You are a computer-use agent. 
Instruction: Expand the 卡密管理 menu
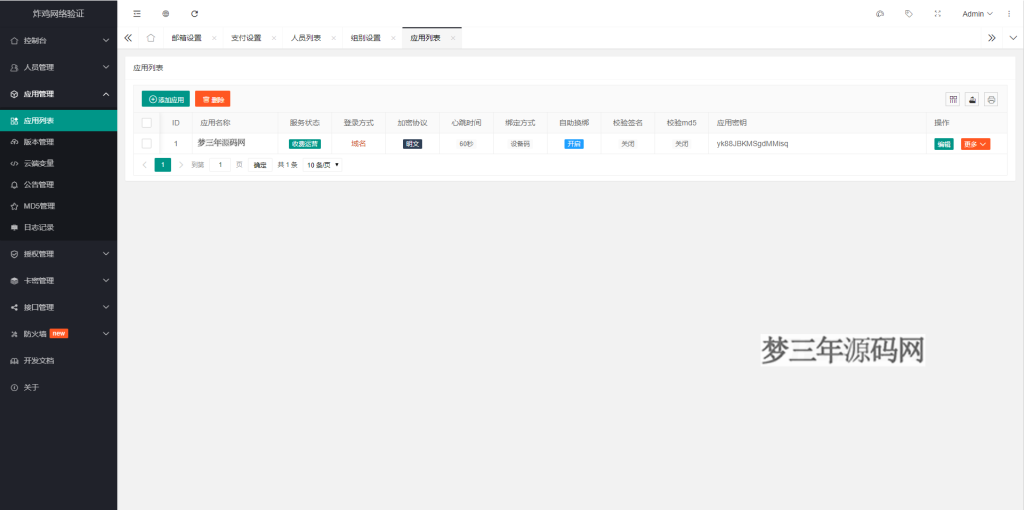tap(59, 281)
